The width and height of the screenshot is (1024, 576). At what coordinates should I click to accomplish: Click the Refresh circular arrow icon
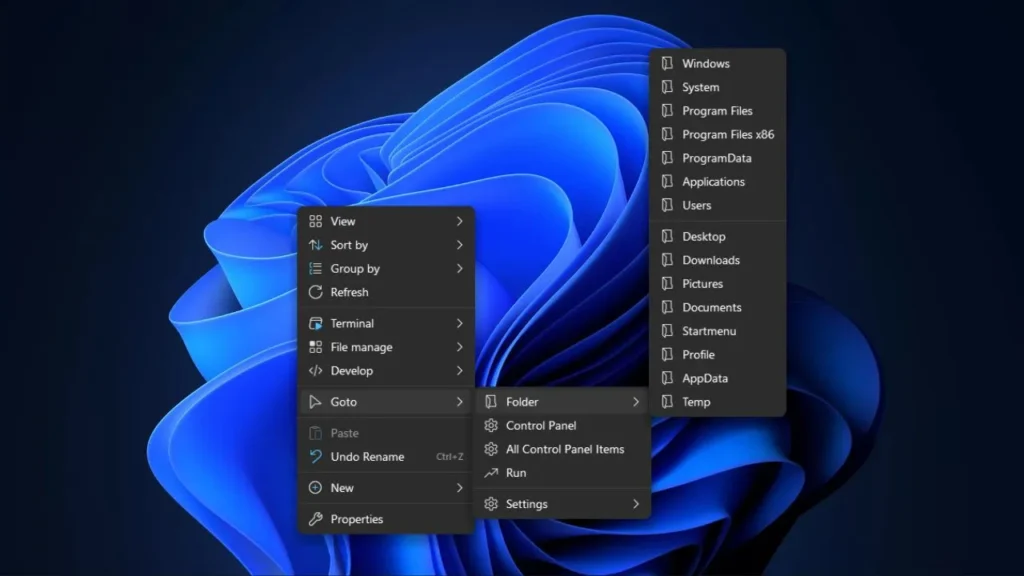tap(315, 292)
